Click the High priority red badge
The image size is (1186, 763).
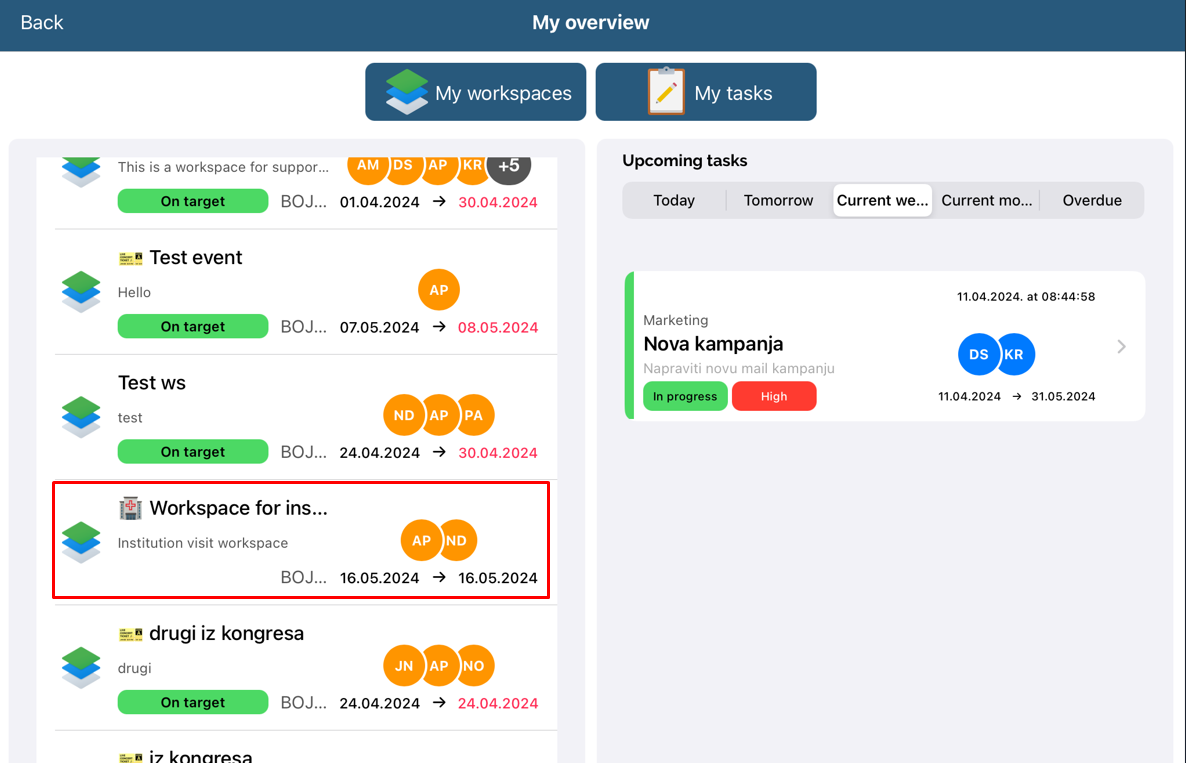774,396
